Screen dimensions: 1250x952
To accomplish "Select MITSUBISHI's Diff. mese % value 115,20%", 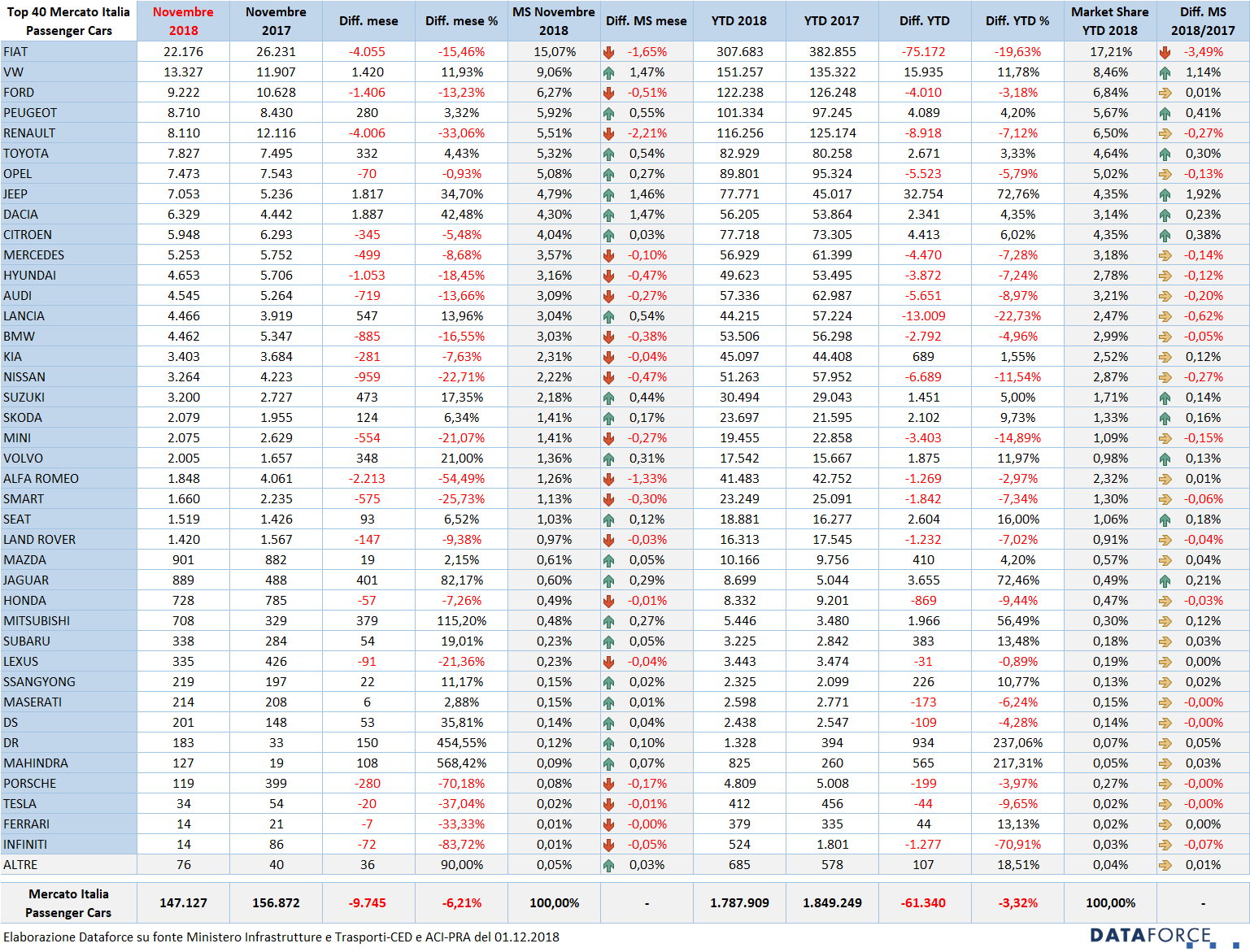I will (462, 621).
